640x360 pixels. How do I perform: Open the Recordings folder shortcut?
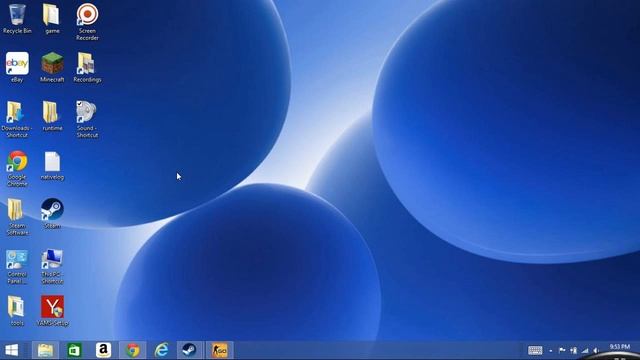coord(87,67)
